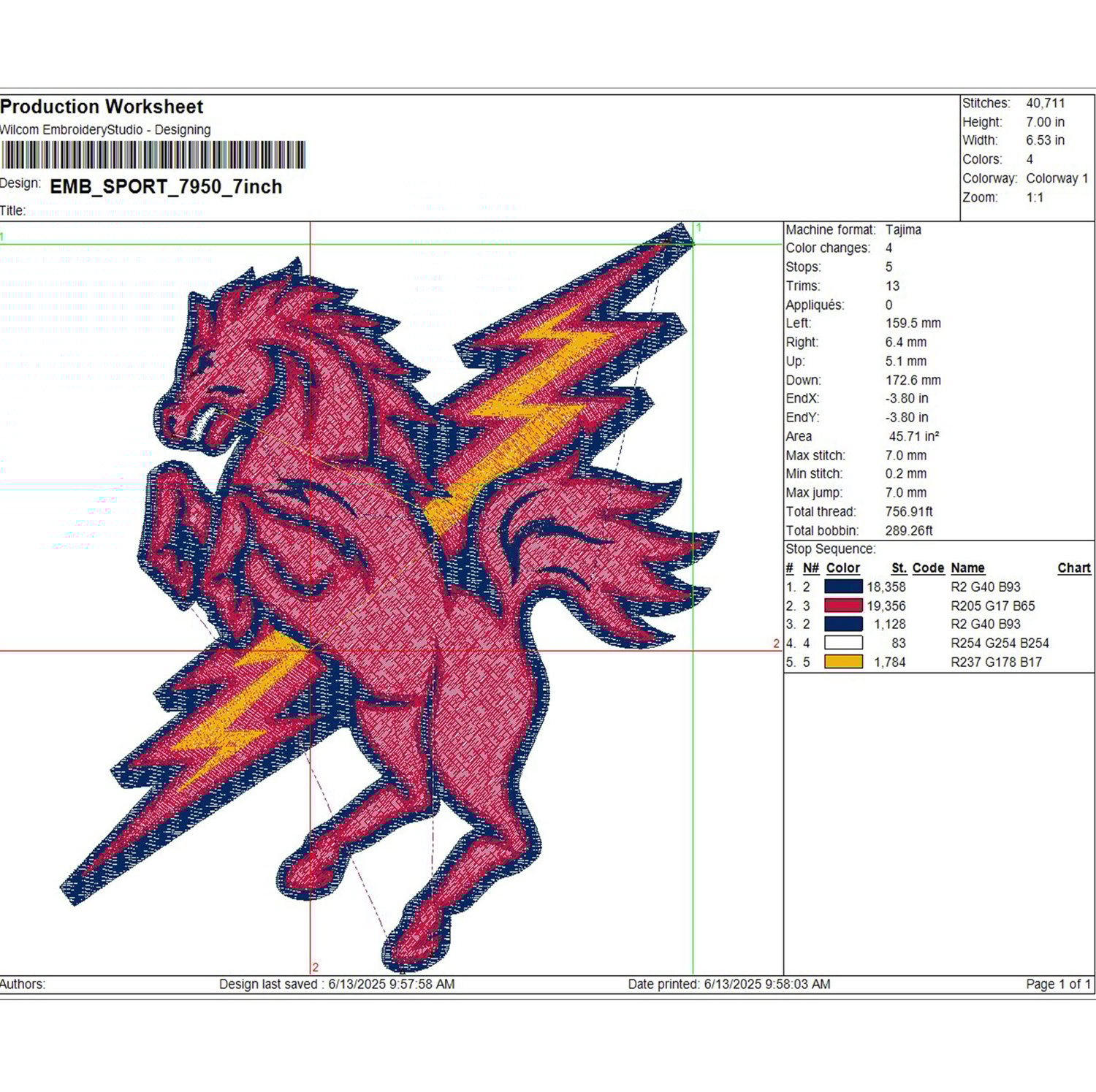Click the winged horse embroidery preview
The image size is (1096, 1092).
tap(391, 599)
